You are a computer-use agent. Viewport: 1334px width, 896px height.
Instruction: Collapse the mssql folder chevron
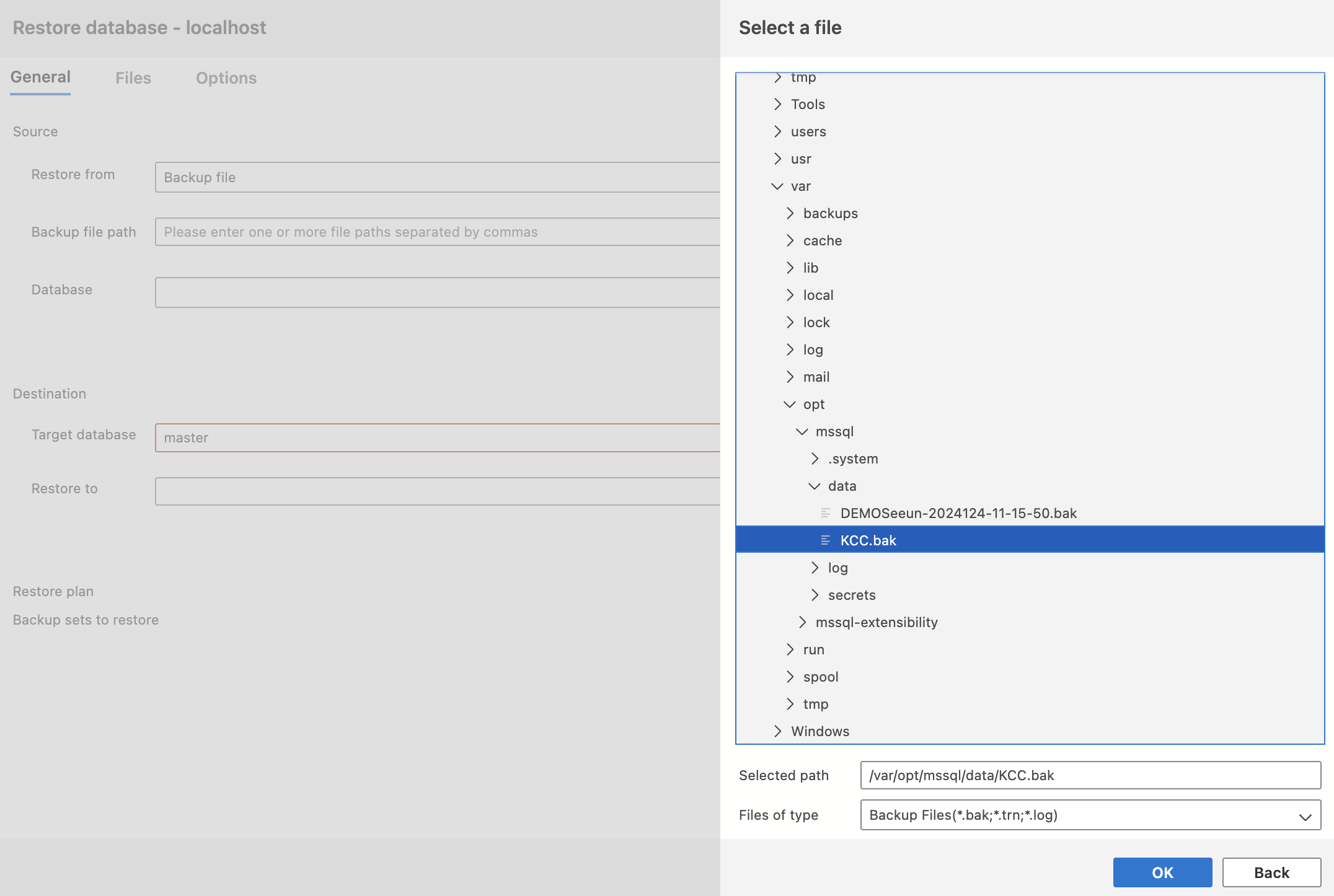click(802, 431)
